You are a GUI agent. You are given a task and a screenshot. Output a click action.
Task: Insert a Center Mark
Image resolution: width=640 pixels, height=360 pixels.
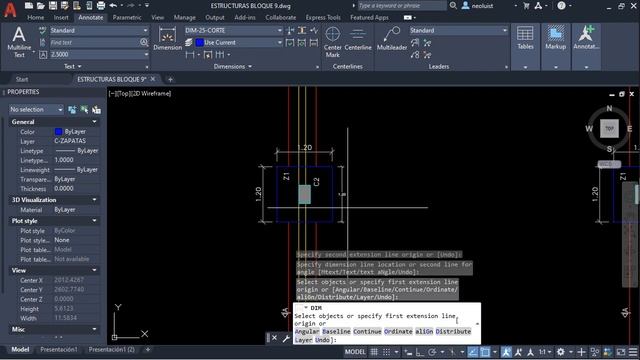pyautogui.click(x=333, y=42)
